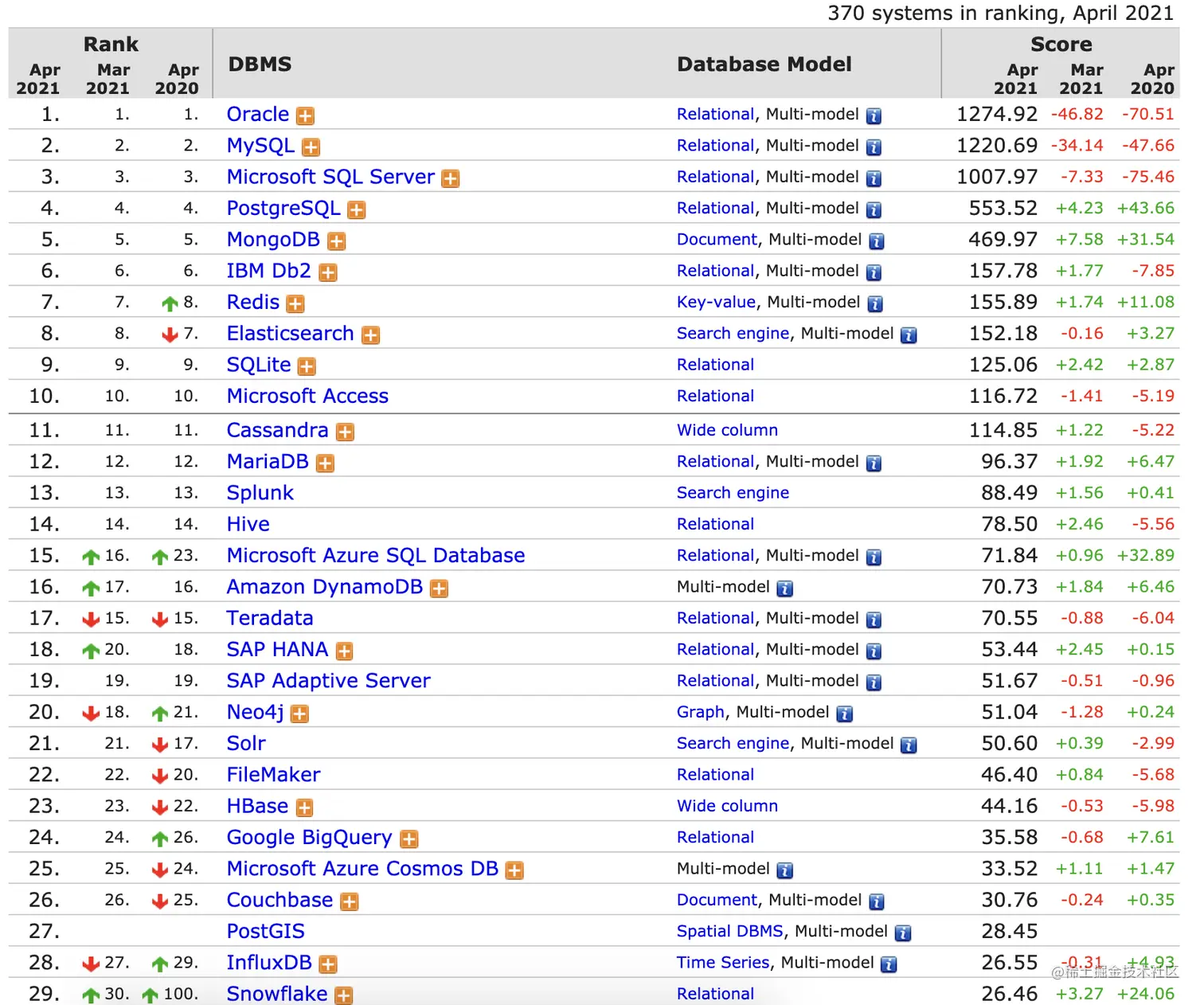
Task: Click the info icon in Redis Key-value row
Action: (x=875, y=304)
